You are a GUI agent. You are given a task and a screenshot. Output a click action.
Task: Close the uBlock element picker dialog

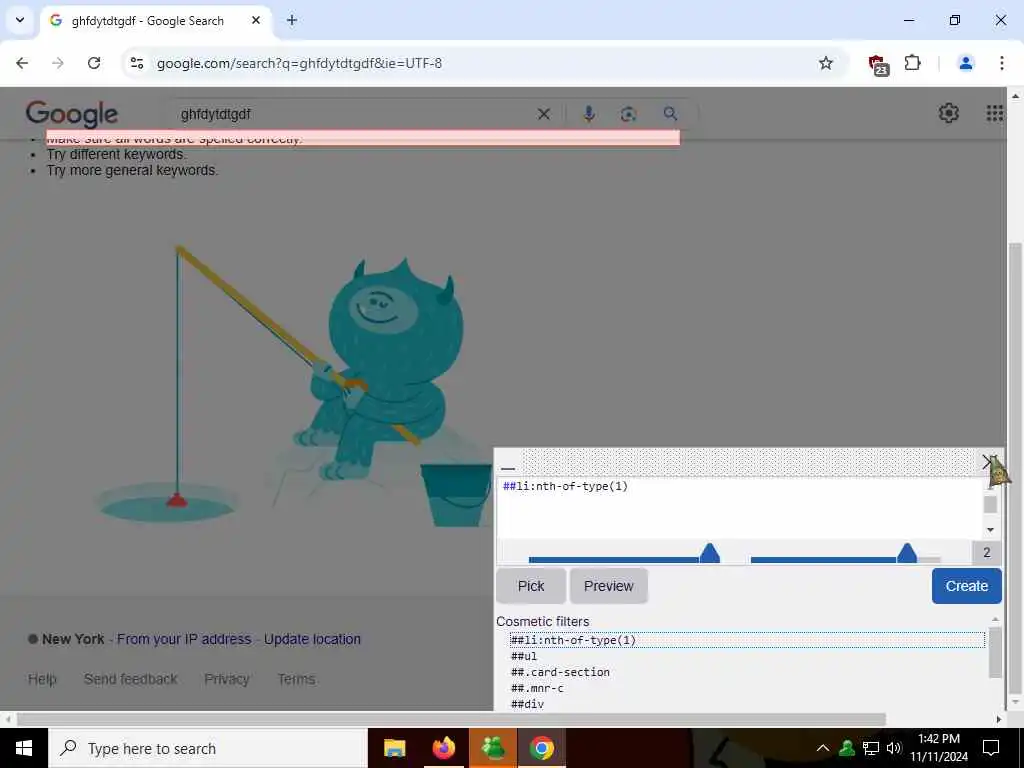(x=987, y=462)
